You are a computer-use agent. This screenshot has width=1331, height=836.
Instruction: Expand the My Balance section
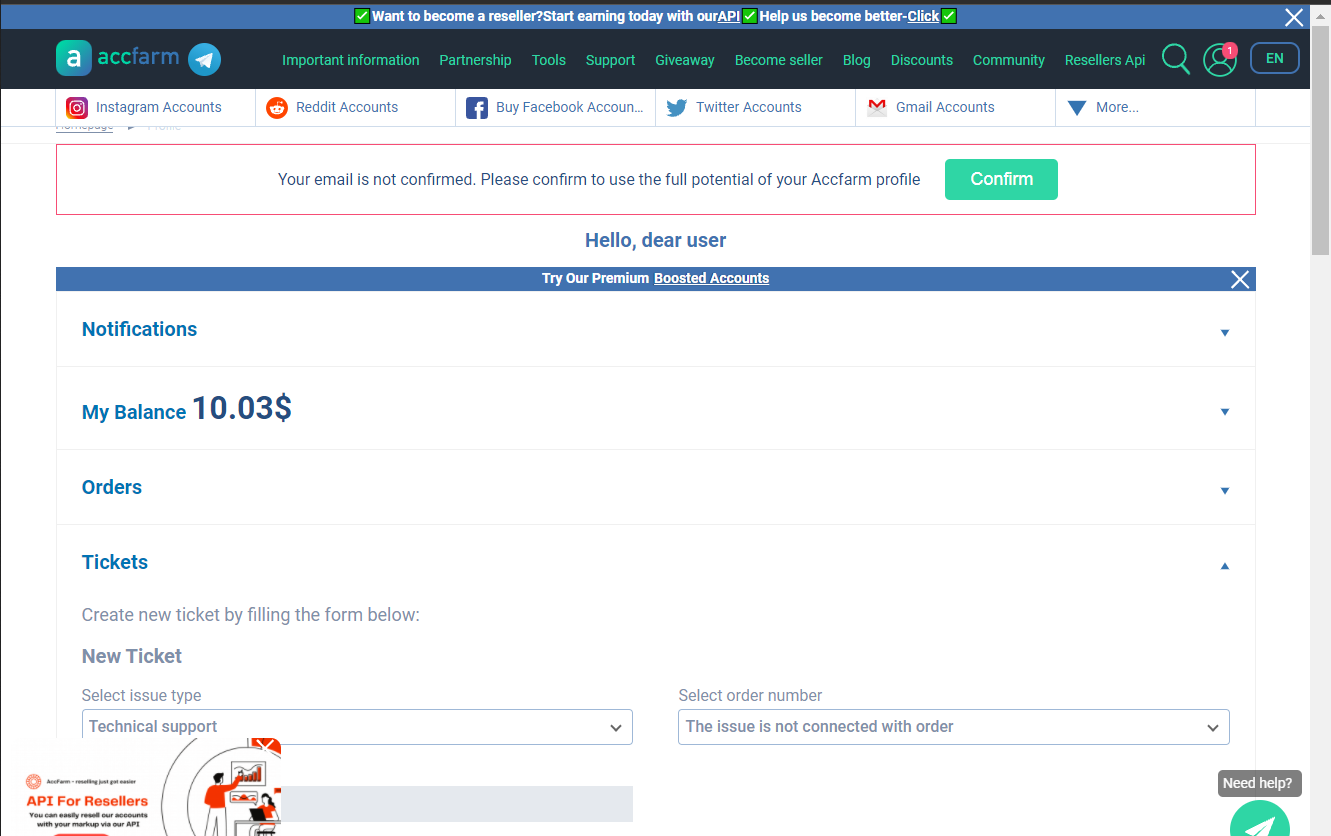[1225, 411]
